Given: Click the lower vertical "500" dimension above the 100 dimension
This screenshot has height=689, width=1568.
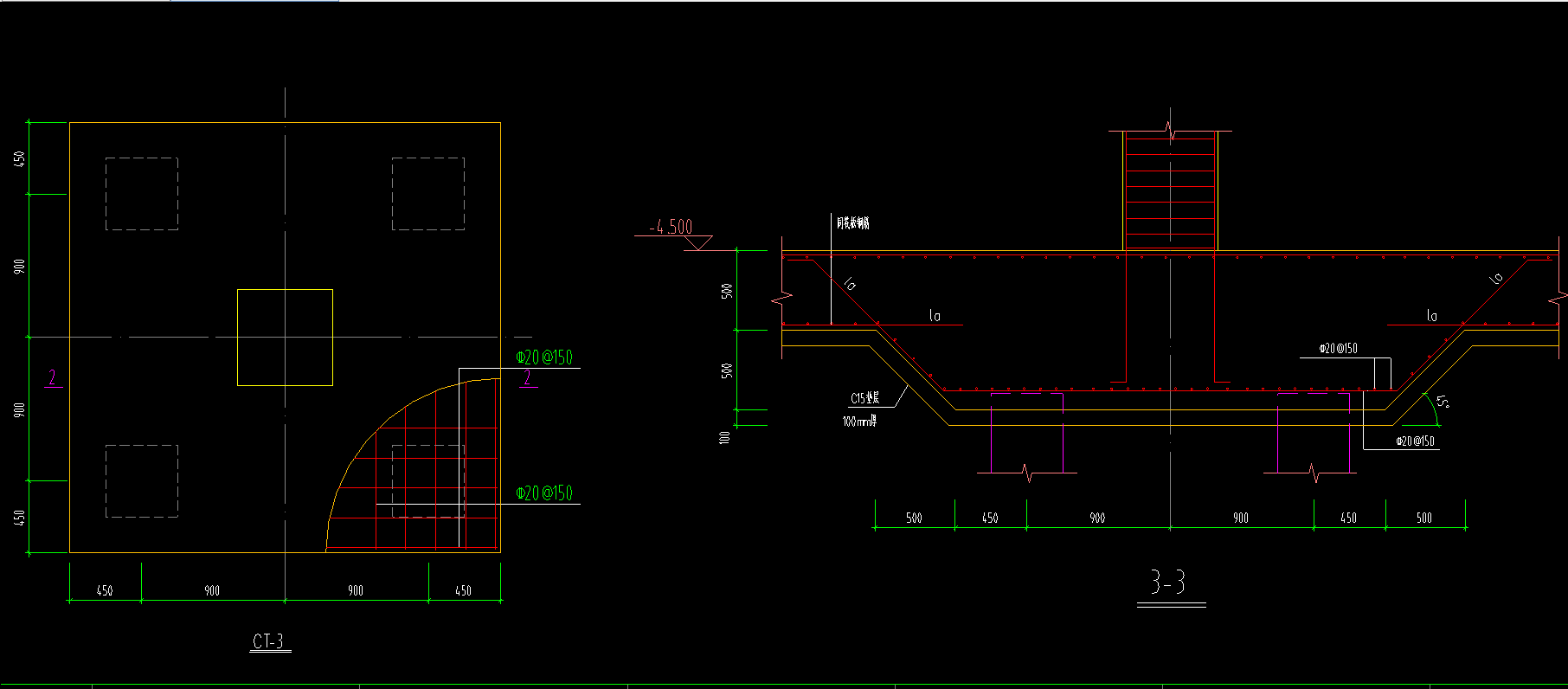Looking at the screenshot, I should tap(727, 370).
